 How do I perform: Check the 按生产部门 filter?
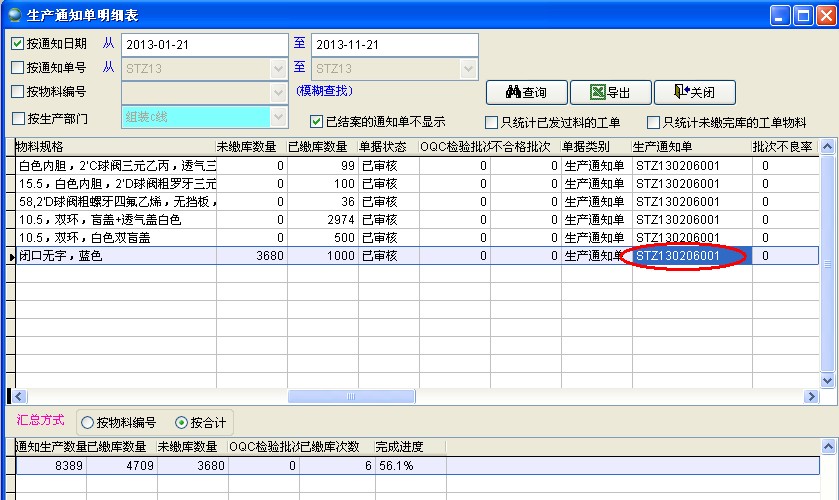pos(18,118)
